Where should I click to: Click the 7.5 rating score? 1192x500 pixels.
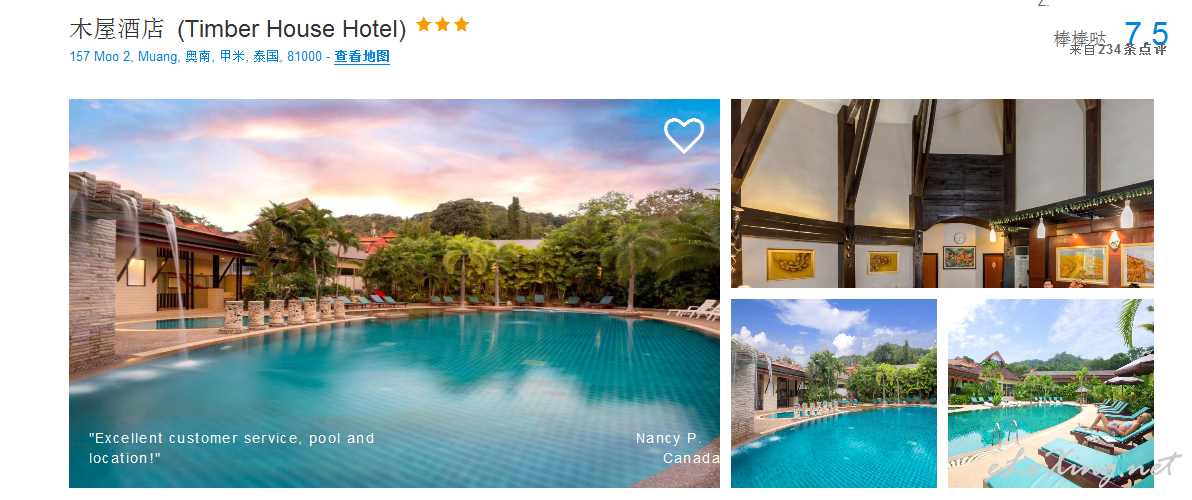(1146, 33)
